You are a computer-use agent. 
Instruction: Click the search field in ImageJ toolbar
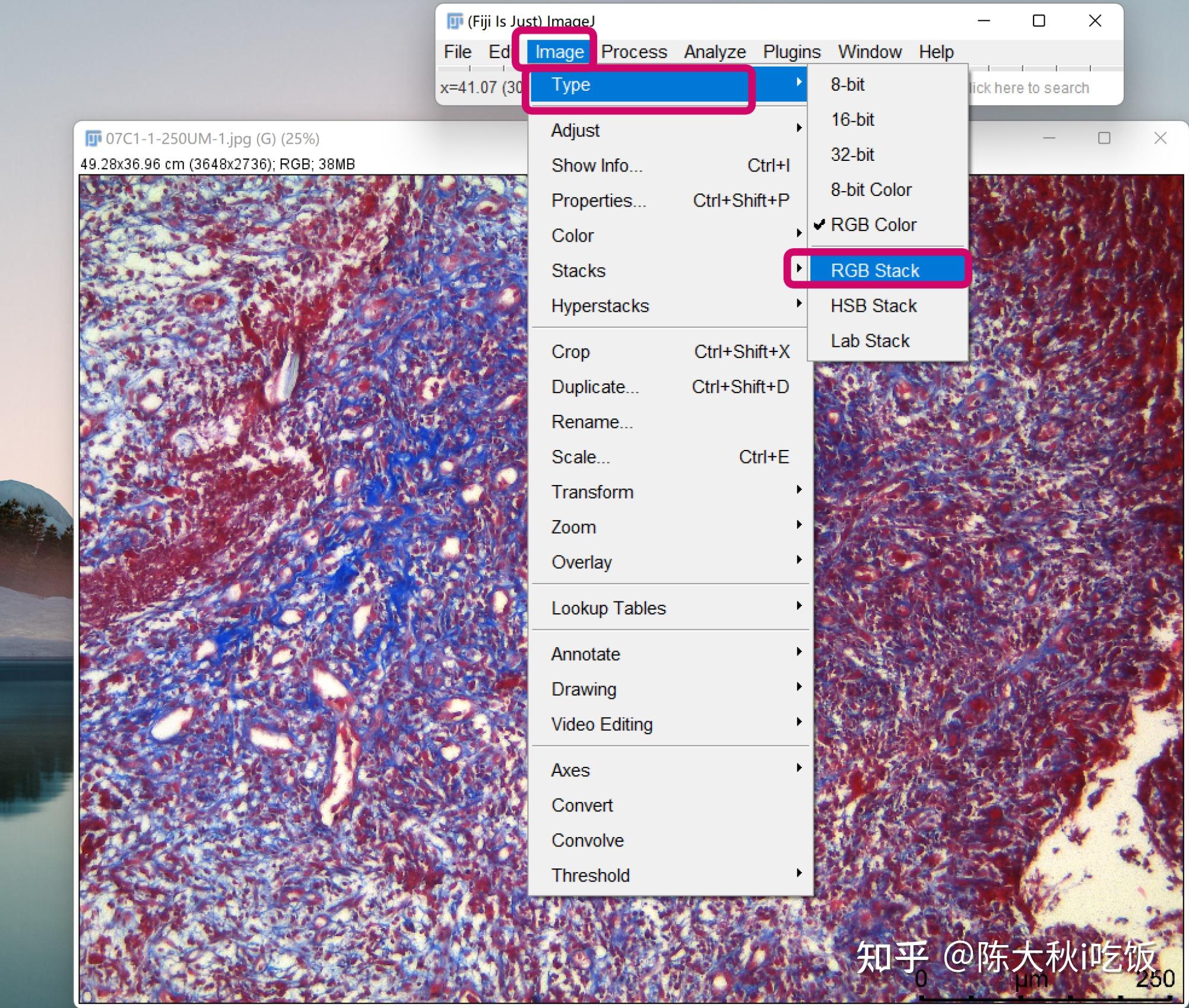(1043, 88)
